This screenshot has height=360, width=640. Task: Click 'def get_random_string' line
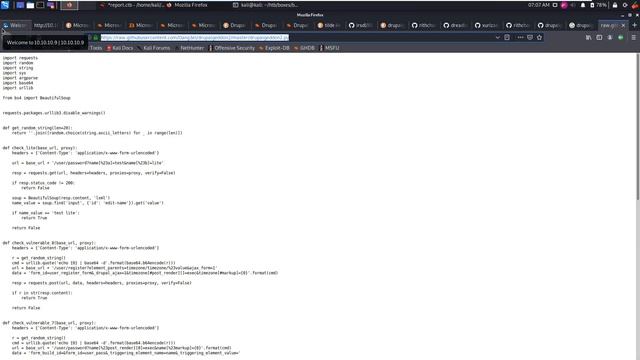tap(37, 128)
